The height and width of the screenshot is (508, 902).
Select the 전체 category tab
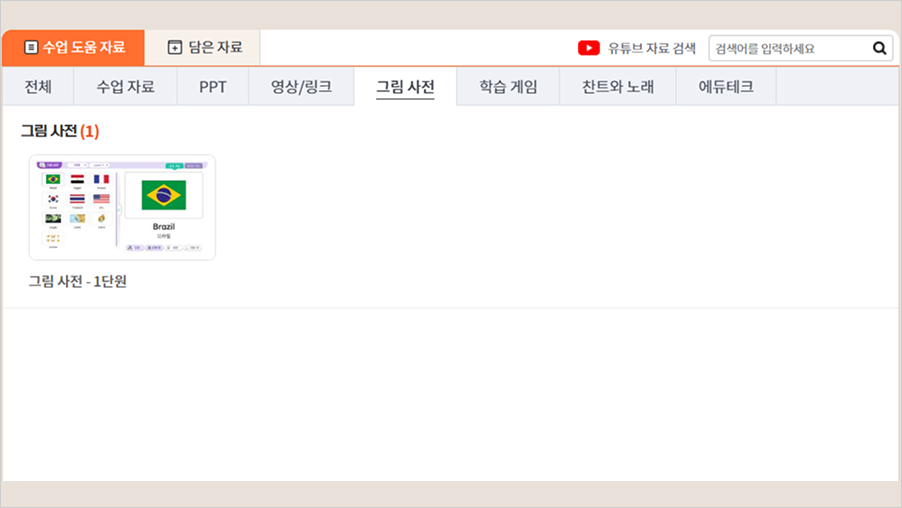[x=39, y=87]
